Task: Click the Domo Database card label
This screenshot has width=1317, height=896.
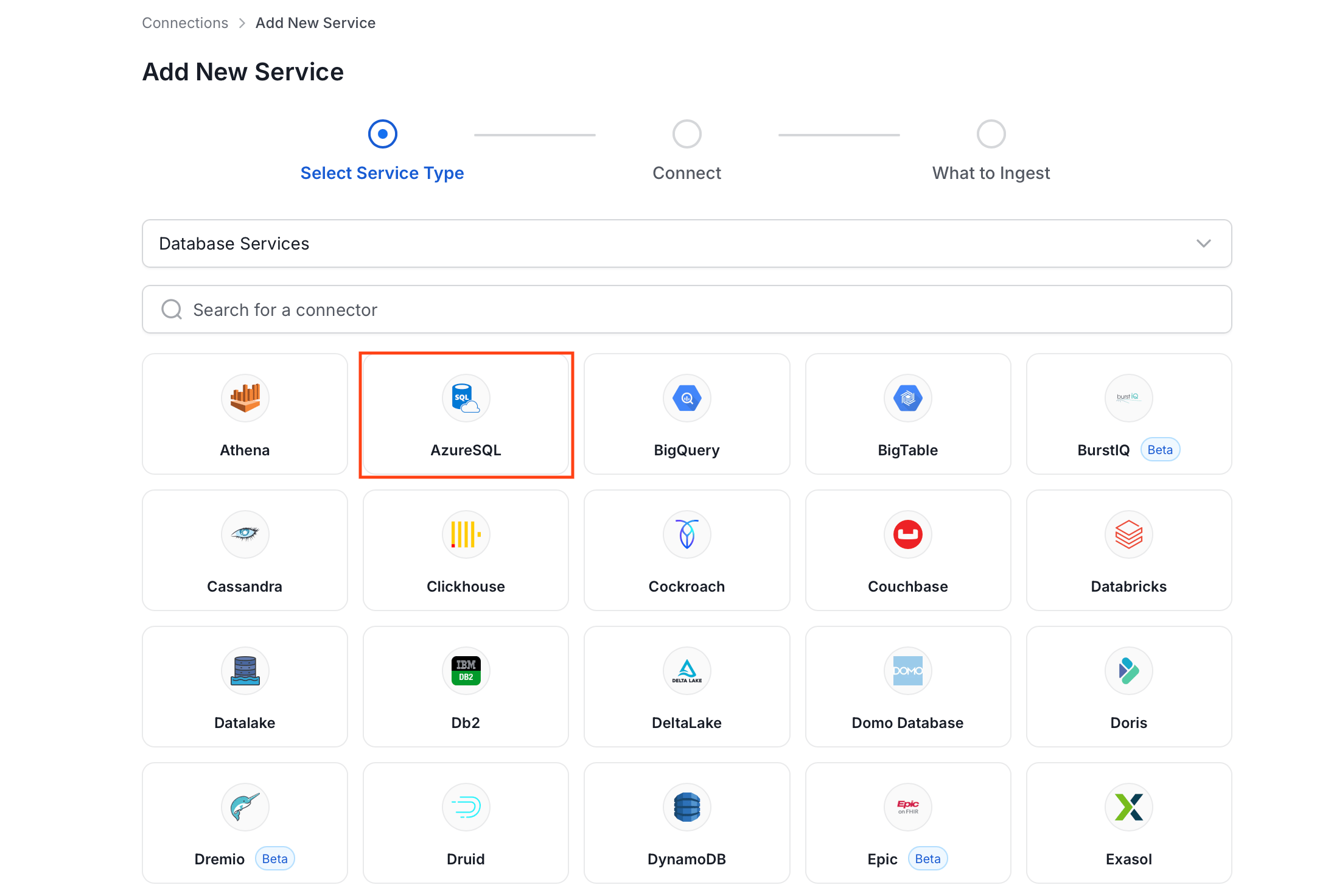Action: 907,723
